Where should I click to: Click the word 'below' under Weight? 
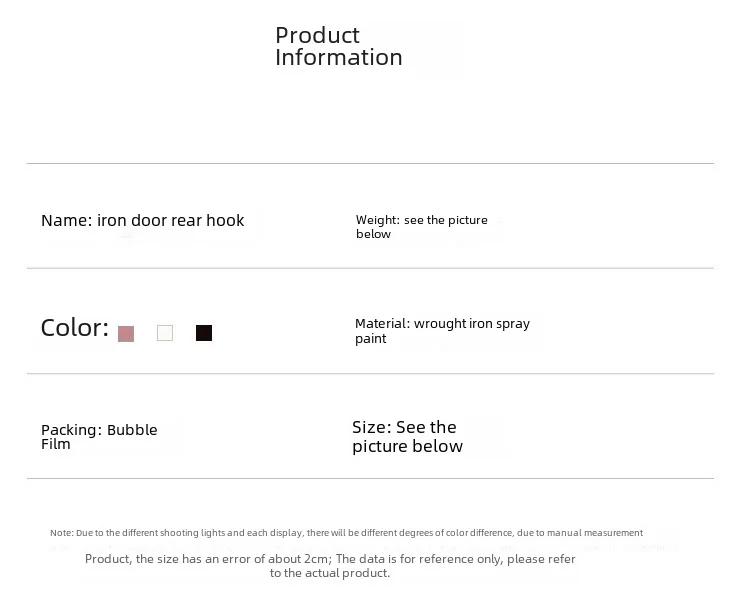(x=374, y=234)
